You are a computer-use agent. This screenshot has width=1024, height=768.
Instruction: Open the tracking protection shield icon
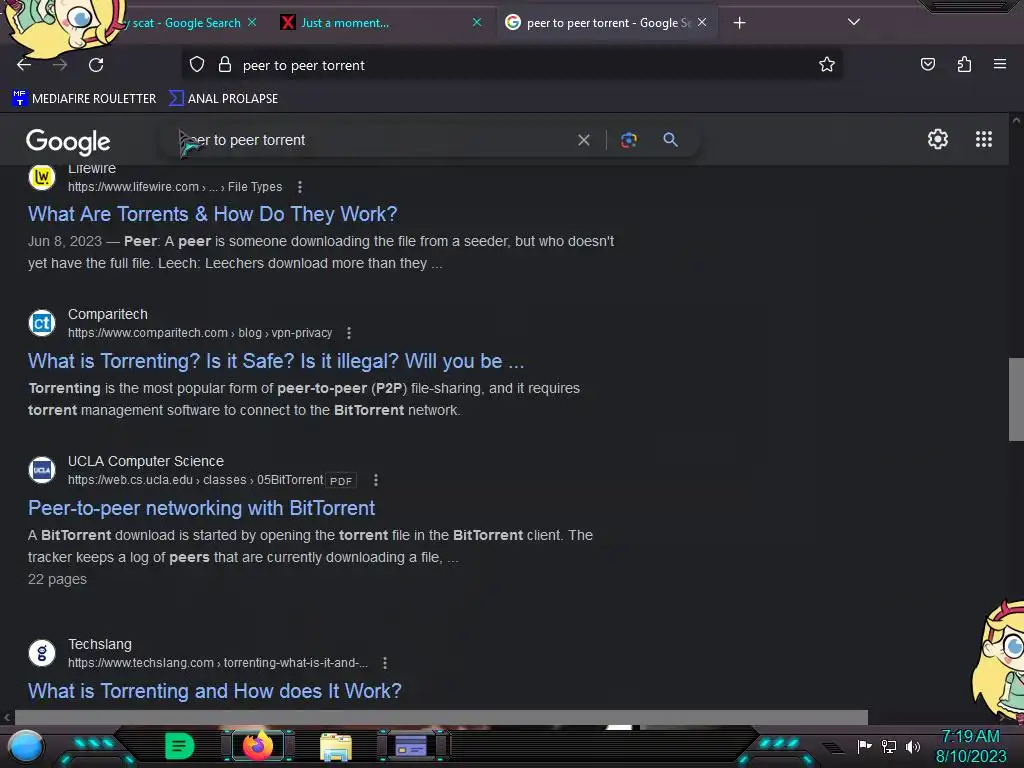tap(197, 65)
